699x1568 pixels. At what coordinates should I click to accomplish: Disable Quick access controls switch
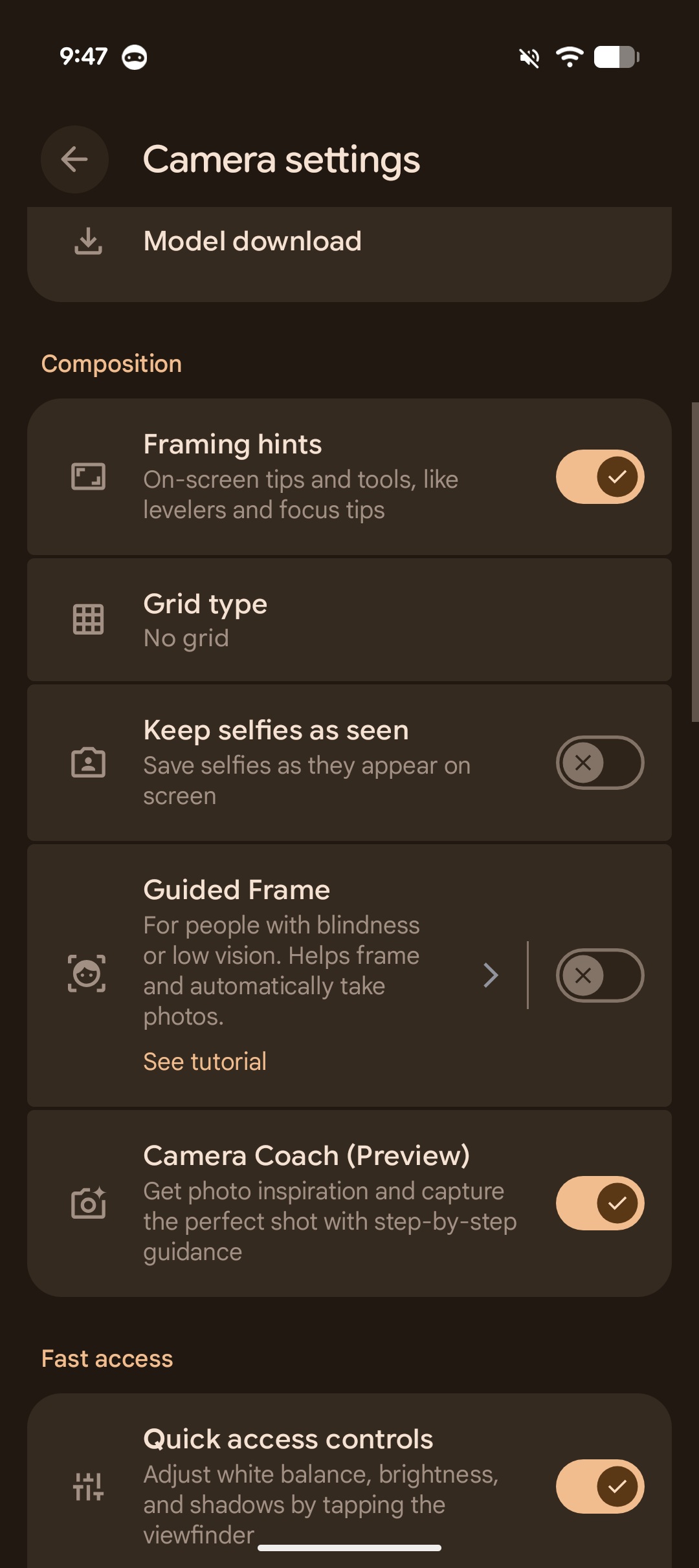(600, 1486)
